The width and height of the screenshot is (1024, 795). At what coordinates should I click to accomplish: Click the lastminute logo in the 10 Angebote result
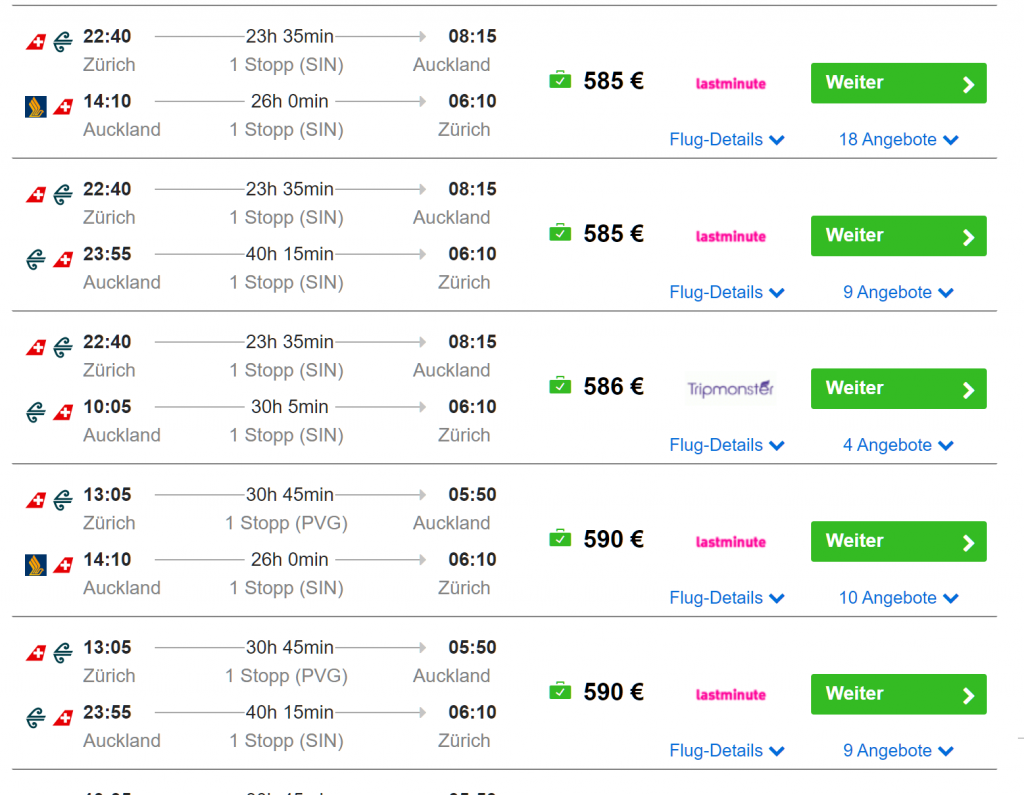click(x=730, y=542)
